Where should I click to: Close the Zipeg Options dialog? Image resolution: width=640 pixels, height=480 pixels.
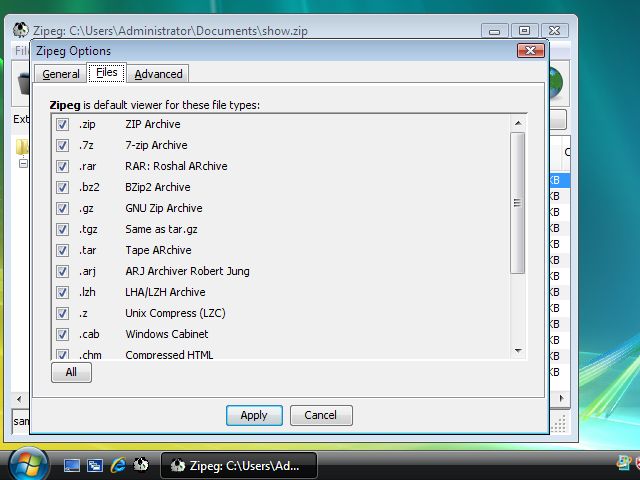pos(531,51)
